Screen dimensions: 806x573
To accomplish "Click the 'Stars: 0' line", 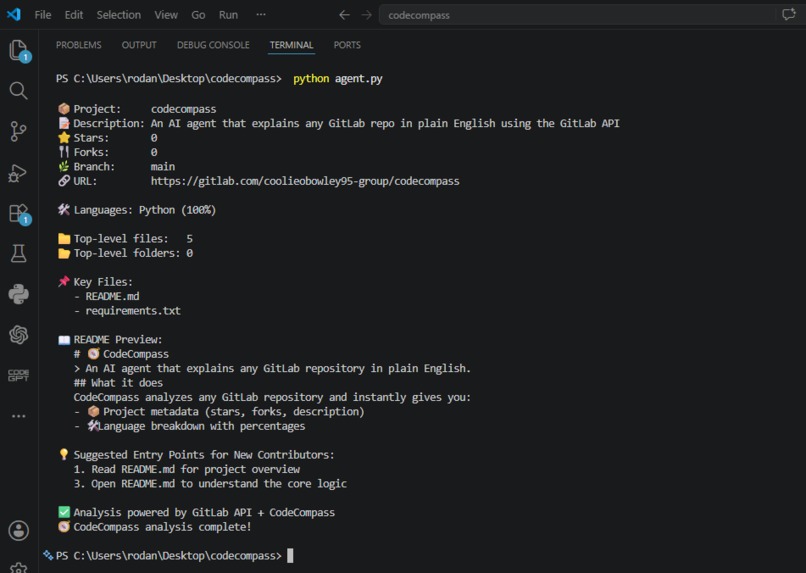I will coord(107,138).
